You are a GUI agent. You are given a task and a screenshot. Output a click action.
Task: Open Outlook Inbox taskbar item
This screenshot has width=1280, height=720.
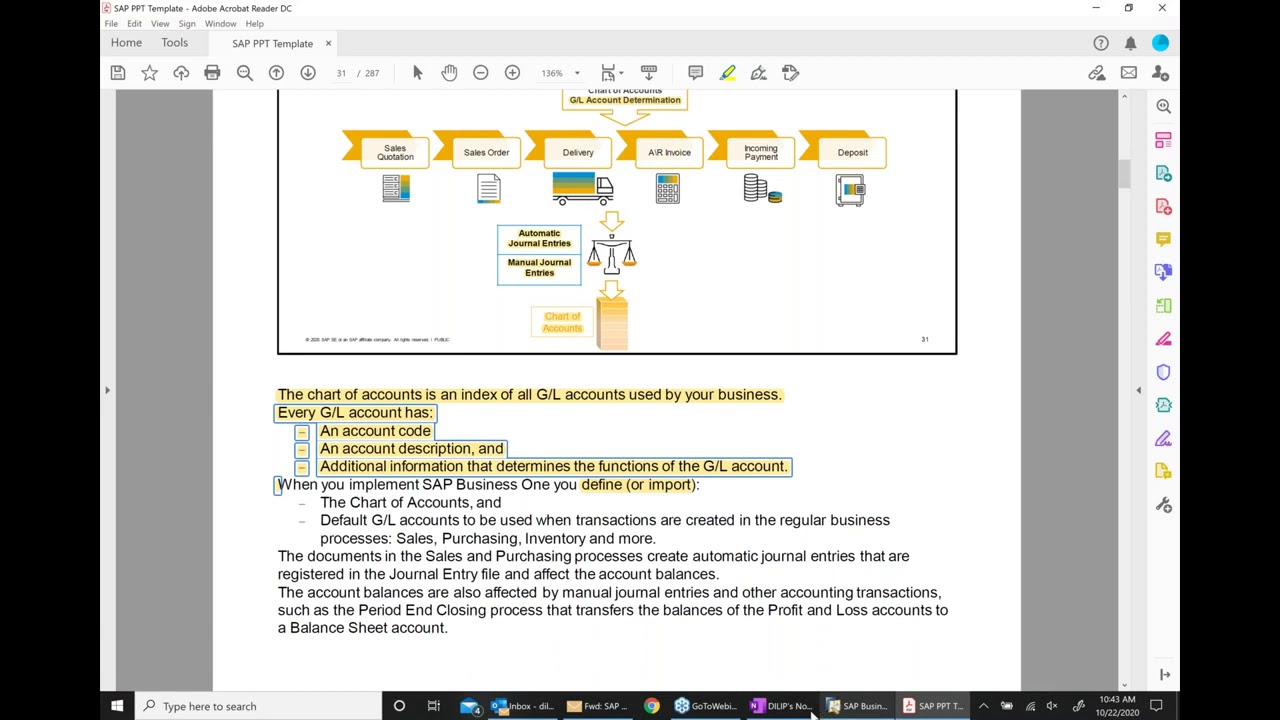coord(523,706)
